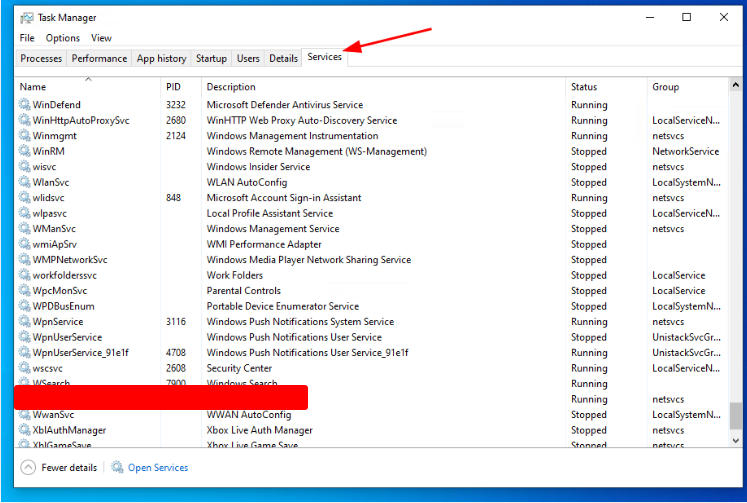Screen dimensions: 747x503
Task: Open the File menu
Action: click(27, 38)
